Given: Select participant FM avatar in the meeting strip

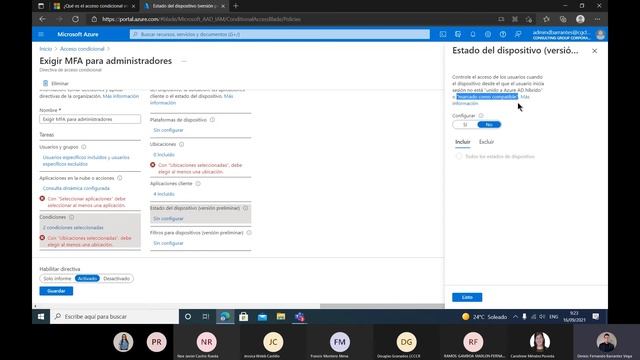Looking at the screenshot, I should point(340,342).
